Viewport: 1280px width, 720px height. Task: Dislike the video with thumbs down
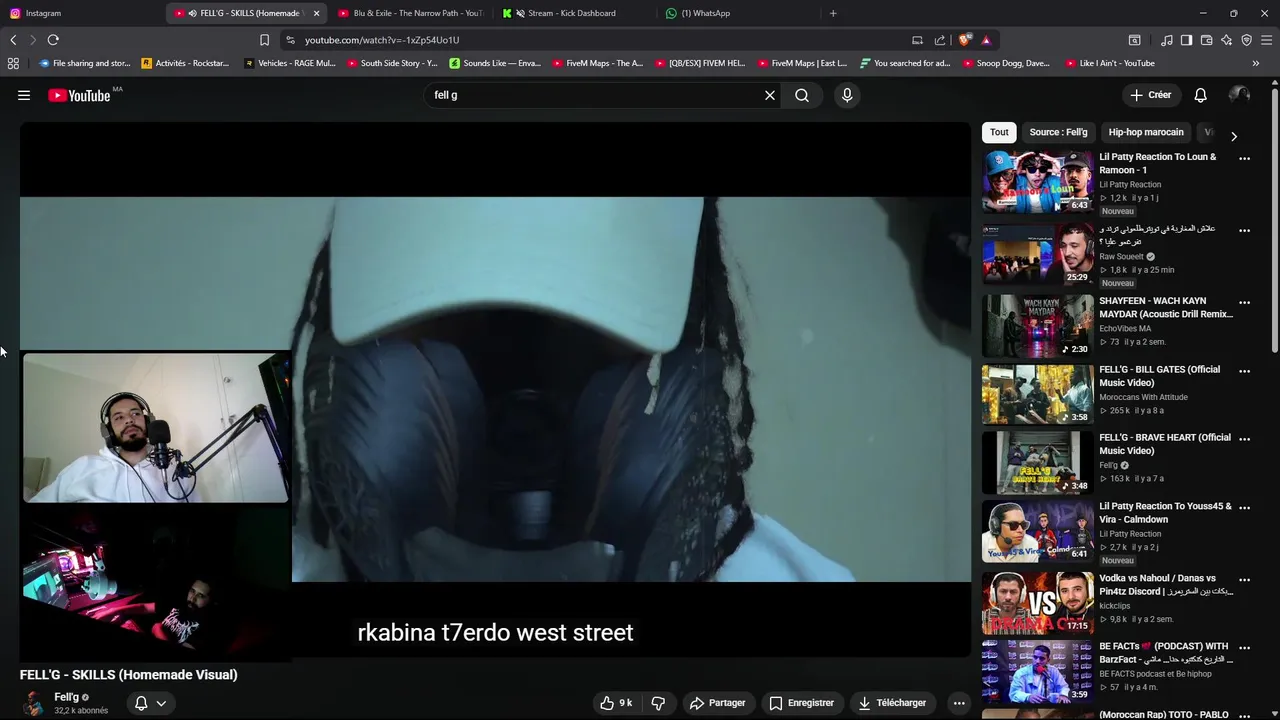click(658, 703)
